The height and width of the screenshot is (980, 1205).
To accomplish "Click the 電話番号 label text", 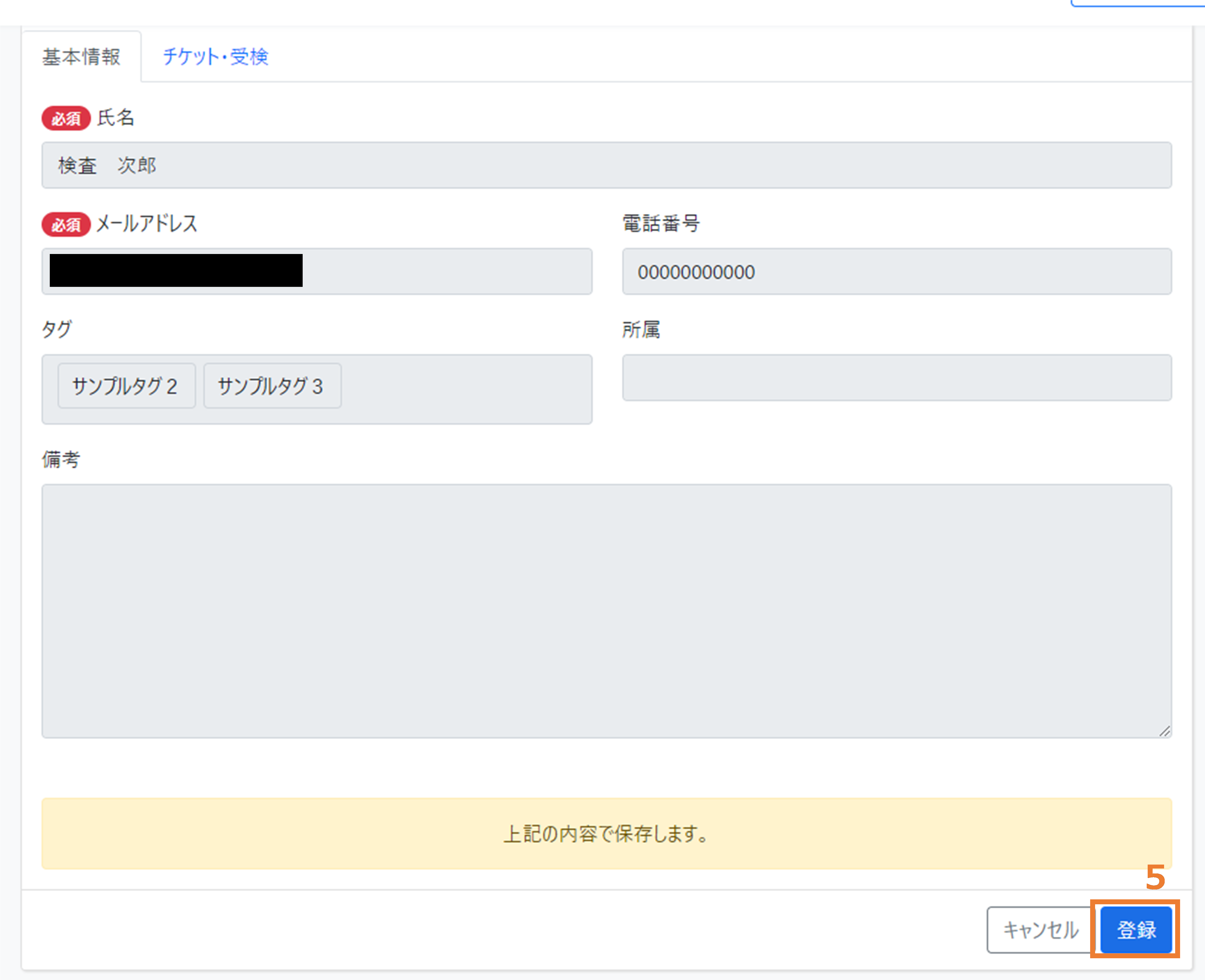I will pyautogui.click(x=661, y=224).
